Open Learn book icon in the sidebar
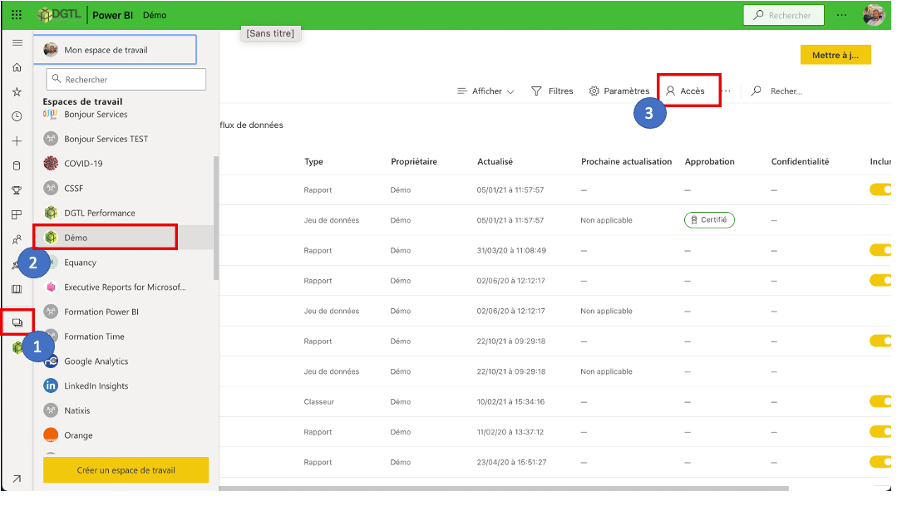 (17, 289)
